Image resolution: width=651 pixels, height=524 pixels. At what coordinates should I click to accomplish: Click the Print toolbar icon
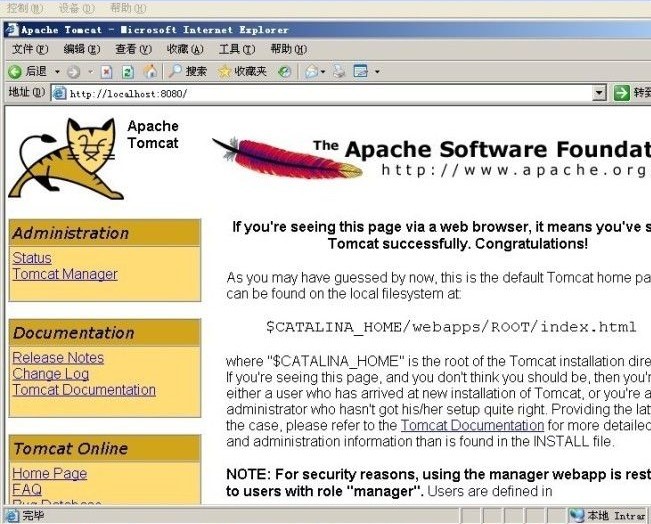[339, 71]
